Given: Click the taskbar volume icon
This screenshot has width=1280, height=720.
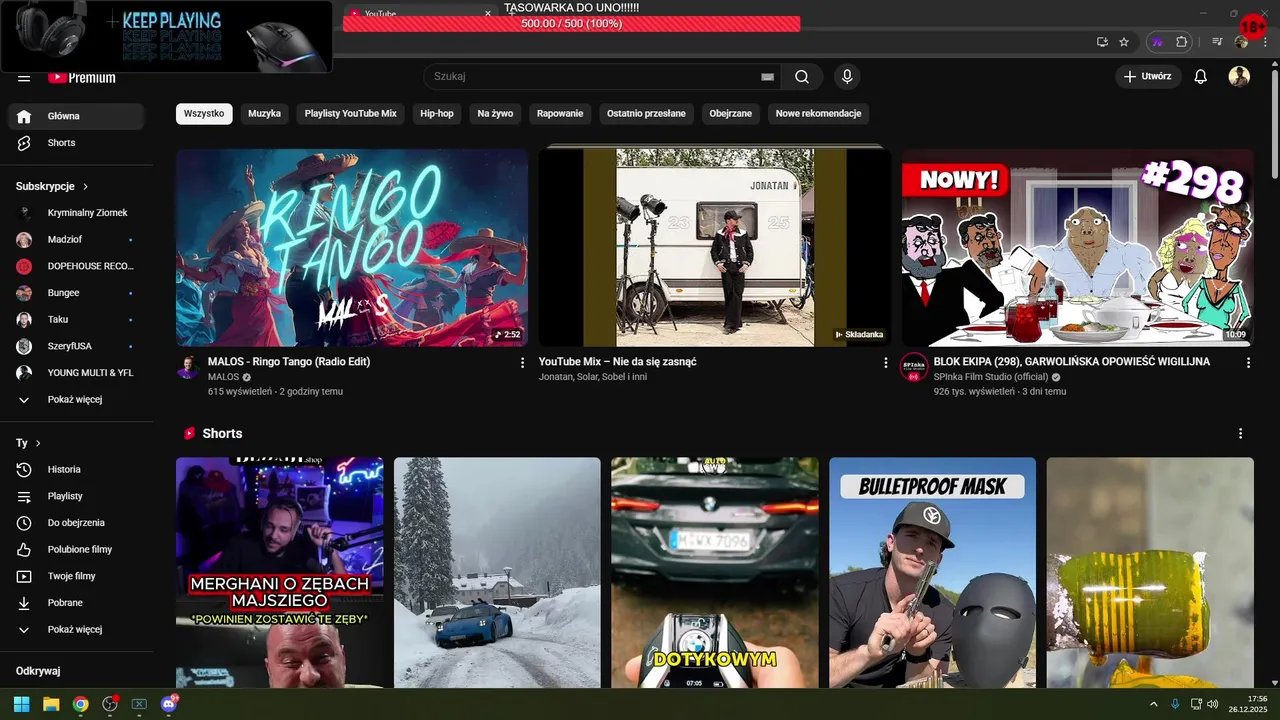Looking at the screenshot, I should 1212,704.
